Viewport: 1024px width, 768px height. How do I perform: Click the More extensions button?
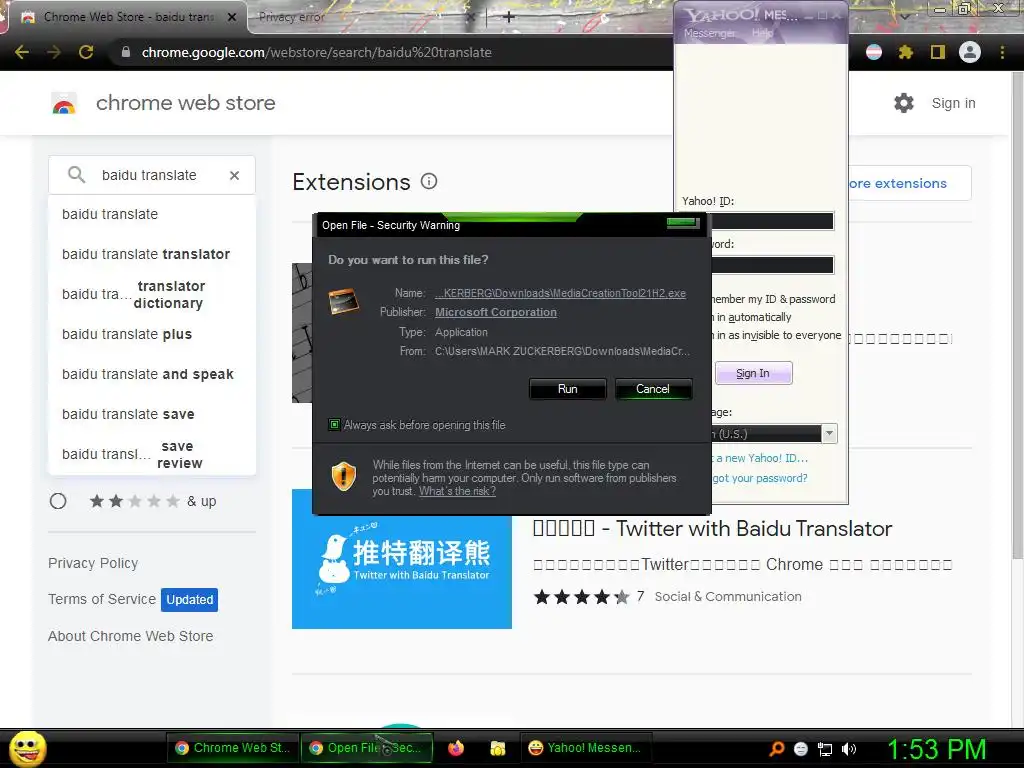(x=908, y=184)
